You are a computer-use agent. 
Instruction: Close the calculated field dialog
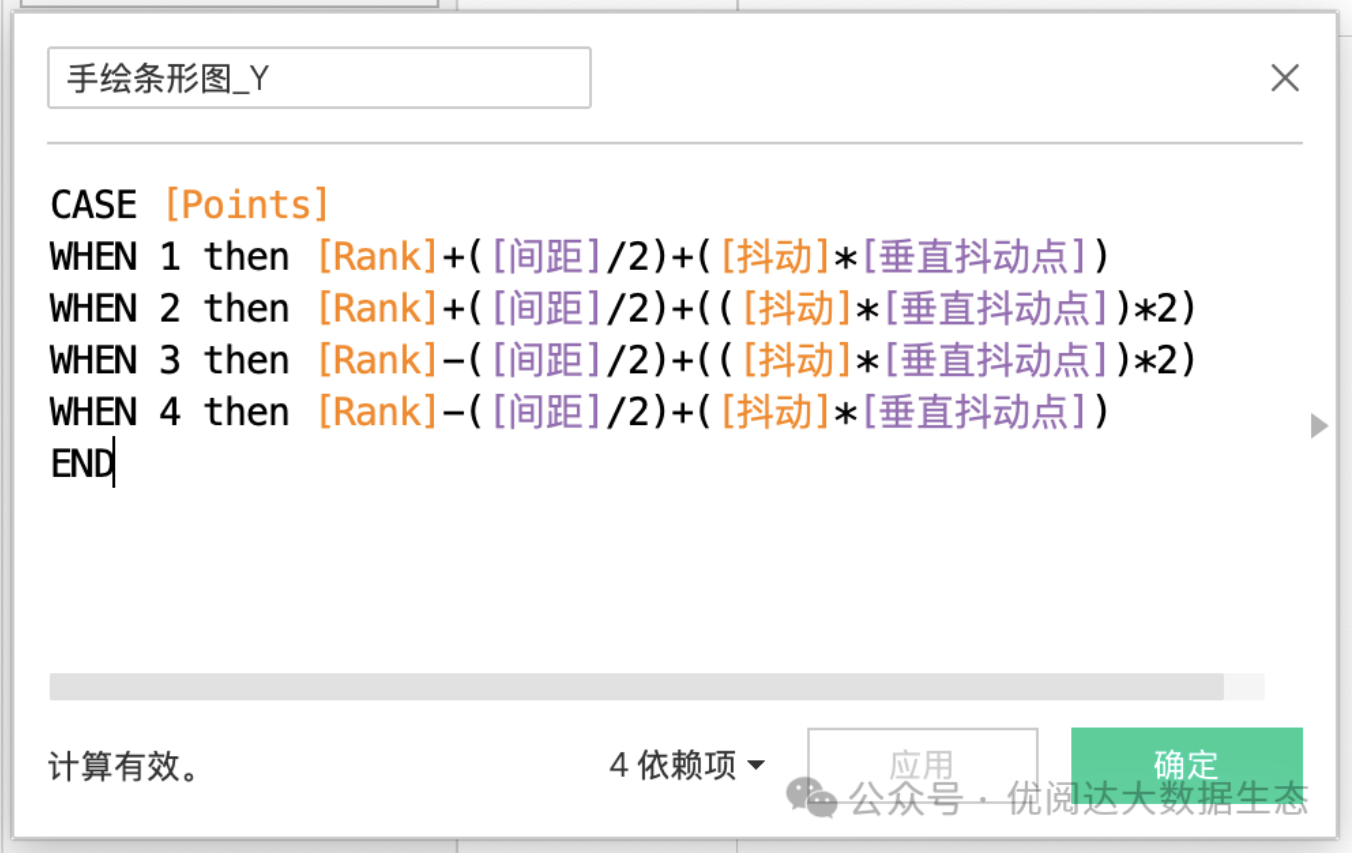point(1284,78)
